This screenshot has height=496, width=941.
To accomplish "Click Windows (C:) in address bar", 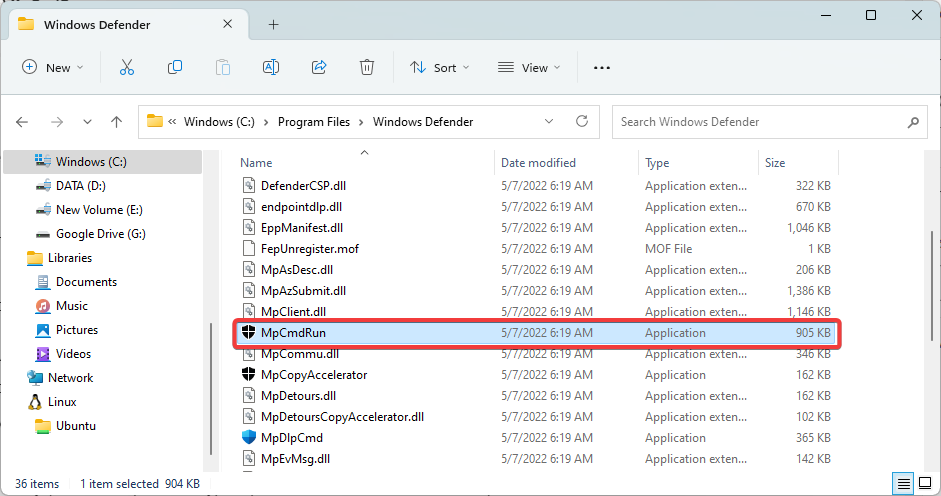I will pos(219,122).
